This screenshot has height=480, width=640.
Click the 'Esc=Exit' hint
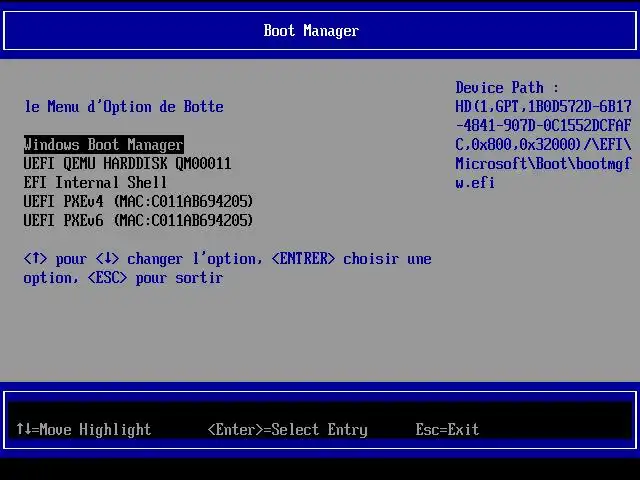pyautogui.click(x=447, y=429)
